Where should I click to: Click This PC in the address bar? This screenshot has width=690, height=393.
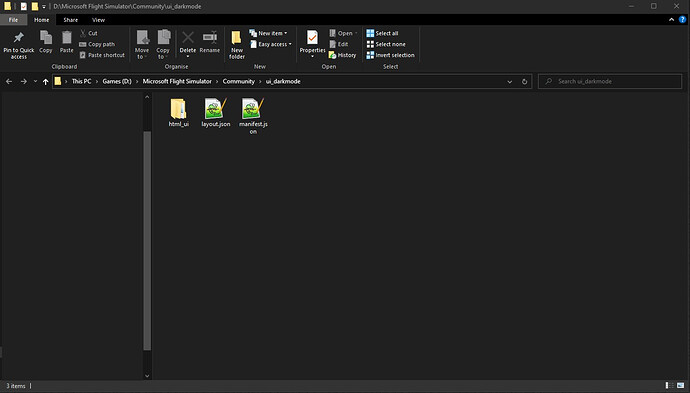pos(81,81)
